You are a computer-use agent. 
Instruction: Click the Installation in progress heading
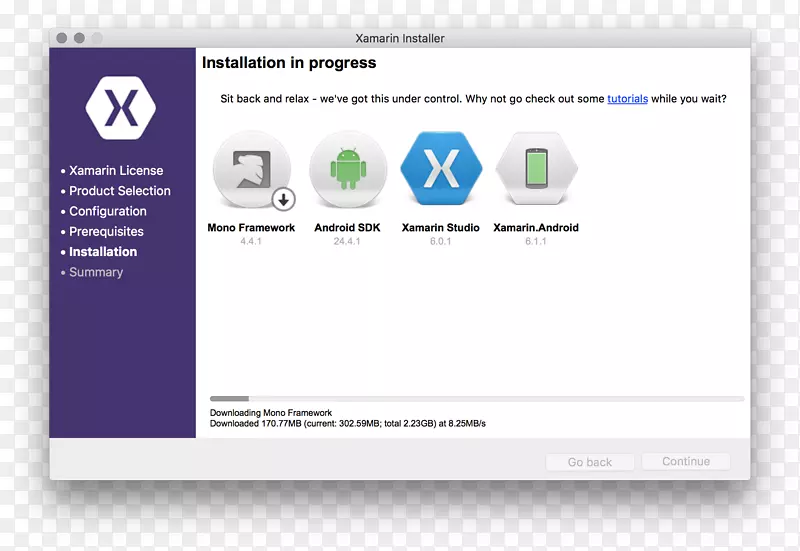[x=289, y=63]
